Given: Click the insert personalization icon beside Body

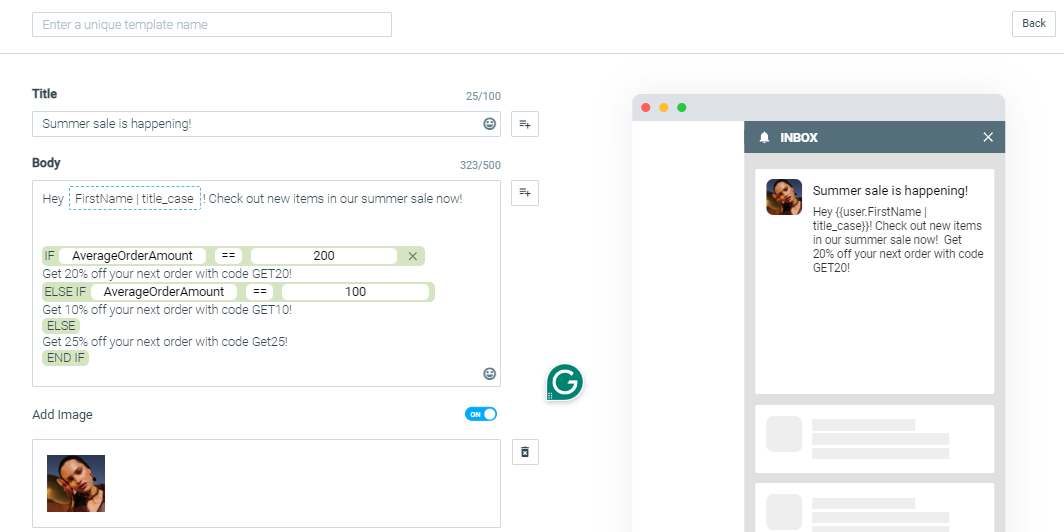Looking at the screenshot, I should 525,193.
